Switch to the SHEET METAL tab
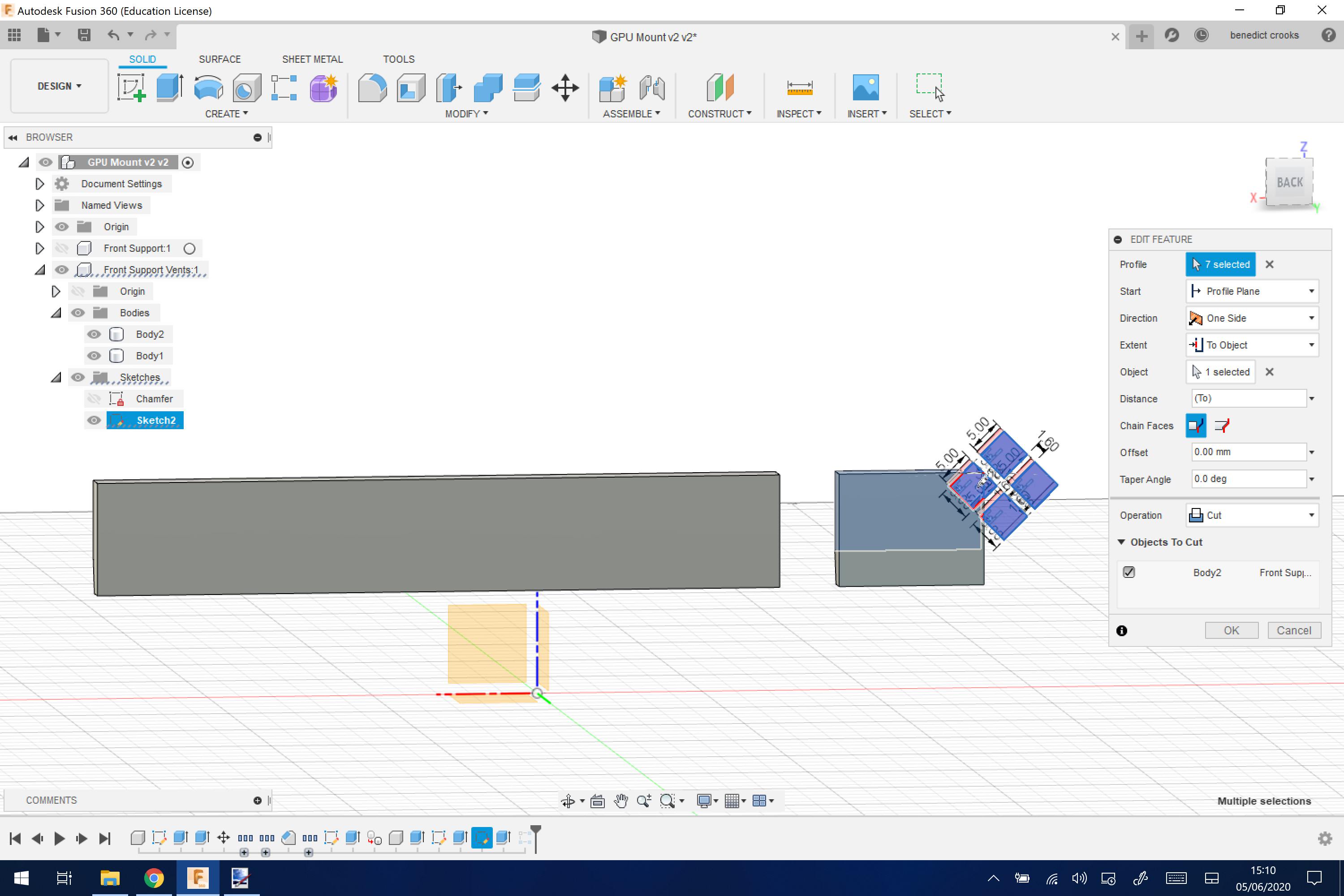This screenshot has width=1344, height=896. [x=312, y=60]
